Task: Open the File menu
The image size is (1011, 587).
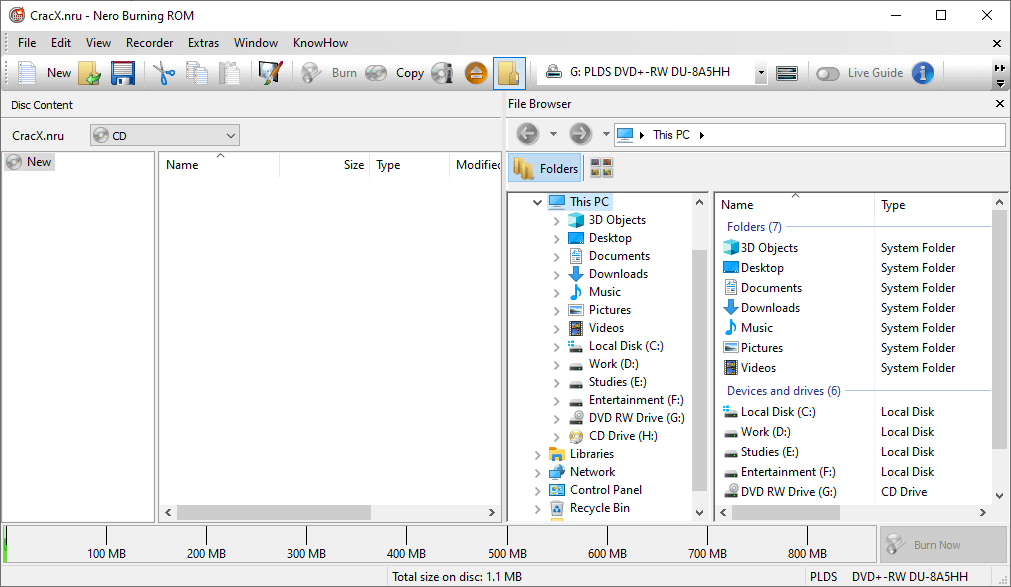Action: pyautogui.click(x=27, y=43)
